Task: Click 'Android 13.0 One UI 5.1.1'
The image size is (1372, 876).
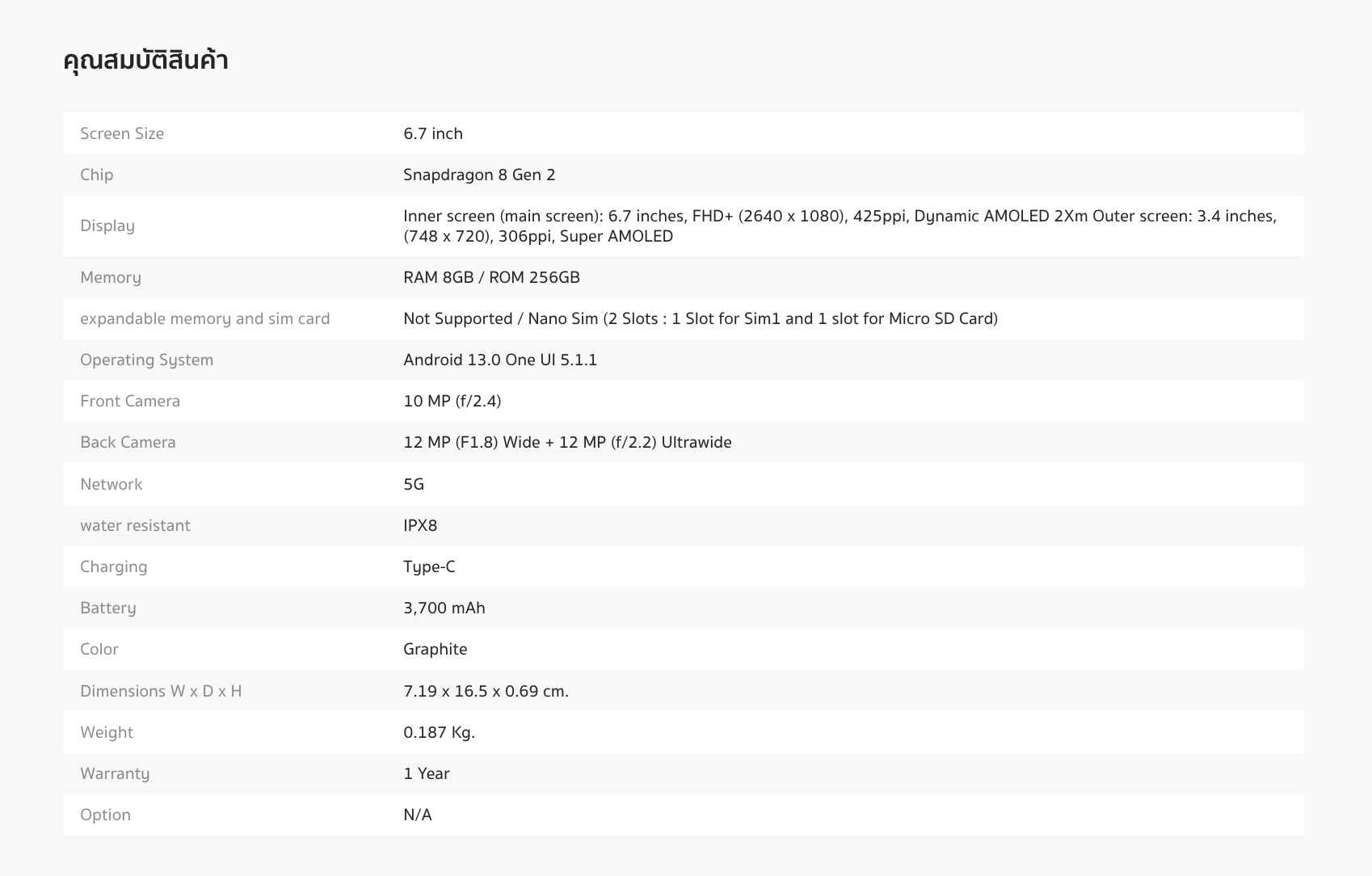Action: pyautogui.click(x=500, y=360)
